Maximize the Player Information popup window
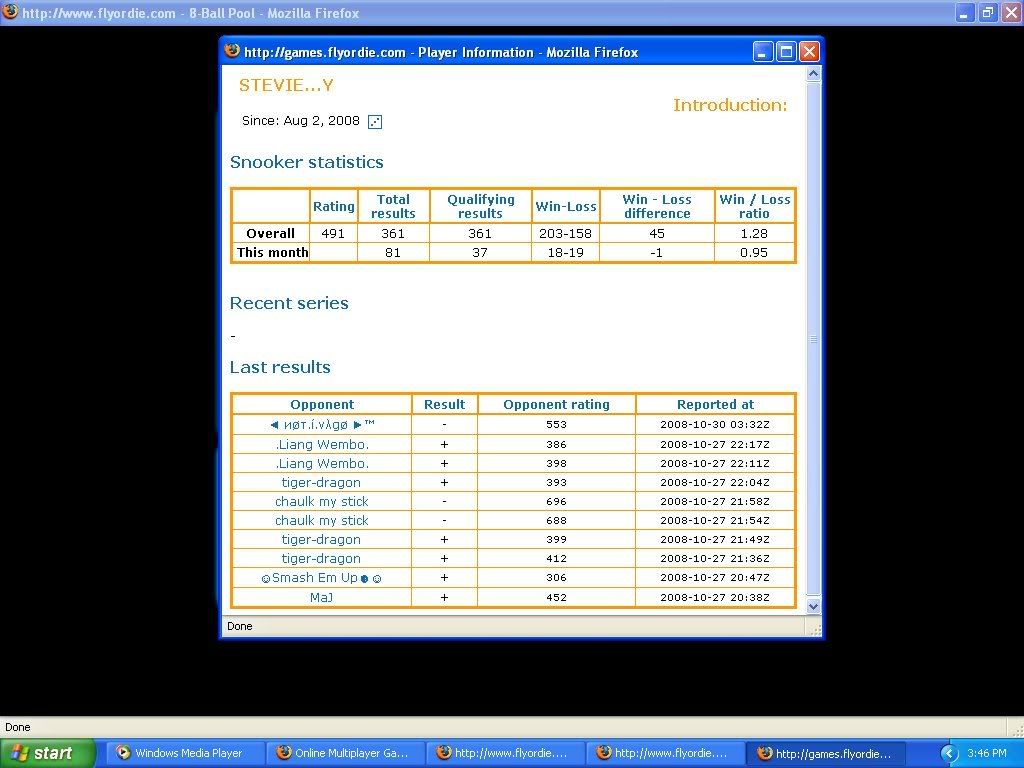Viewport: 1024px width, 768px height. click(786, 52)
